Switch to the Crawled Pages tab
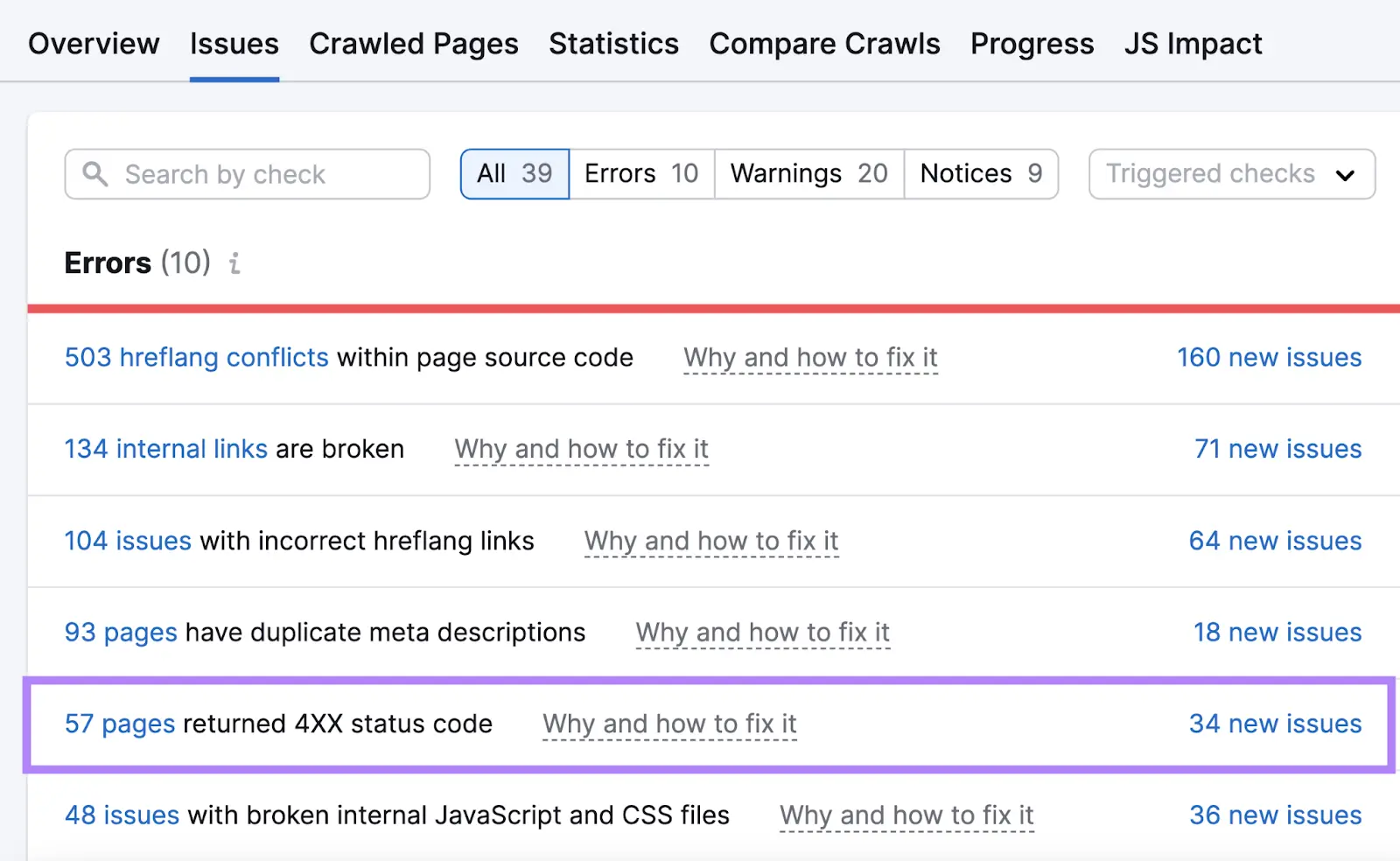Viewport: 1400px width, 861px height. tap(414, 43)
